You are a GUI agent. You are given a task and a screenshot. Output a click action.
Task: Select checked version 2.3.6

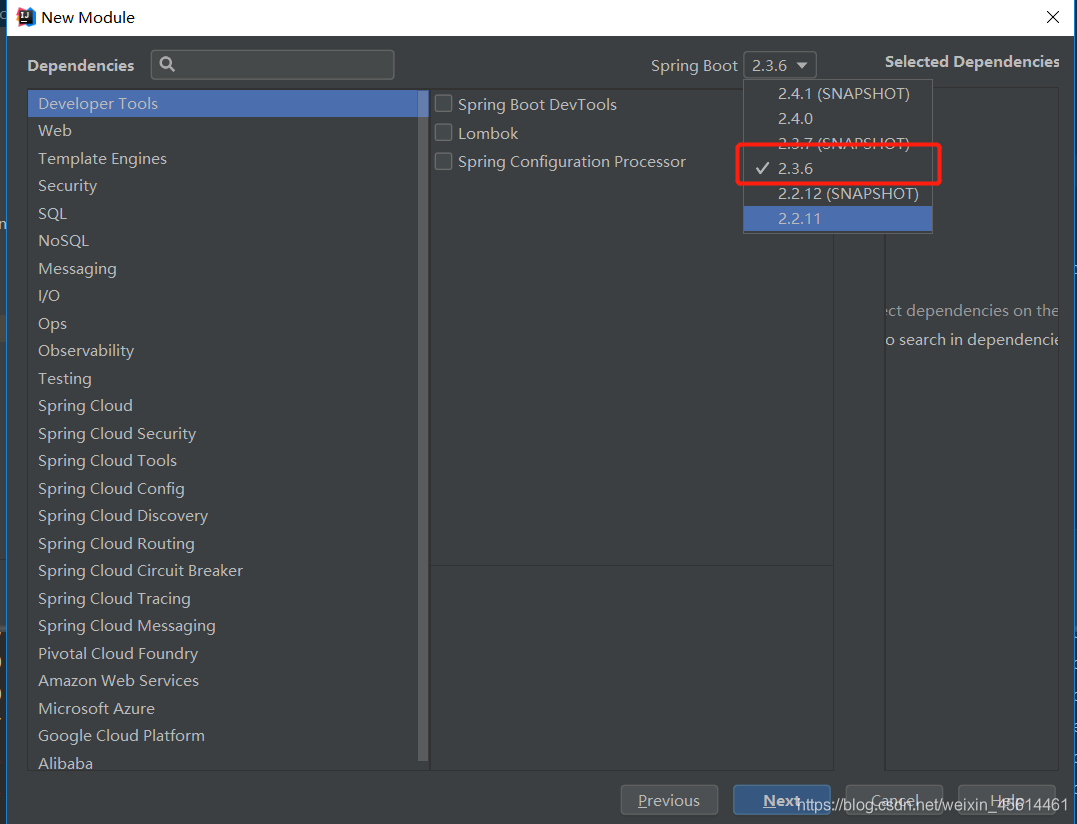[838, 168]
